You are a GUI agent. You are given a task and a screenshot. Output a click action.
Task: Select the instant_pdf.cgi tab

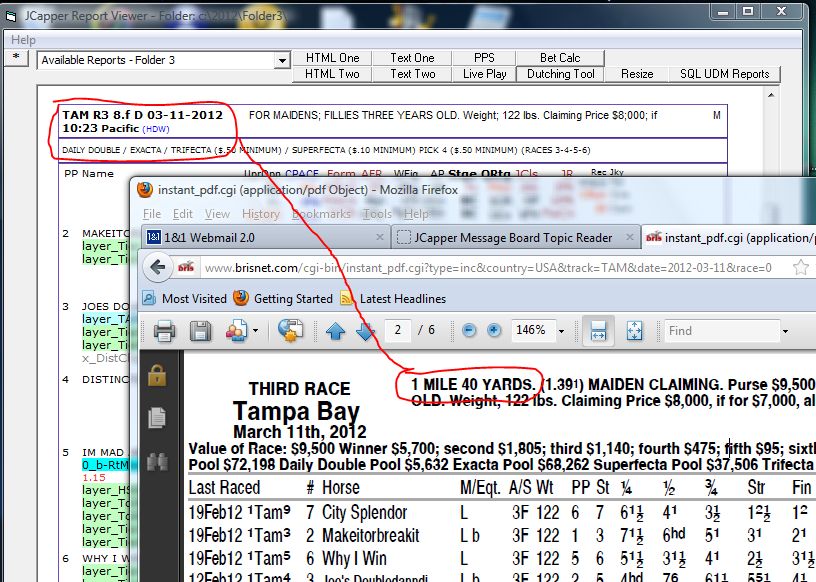pyautogui.click(x=729, y=237)
